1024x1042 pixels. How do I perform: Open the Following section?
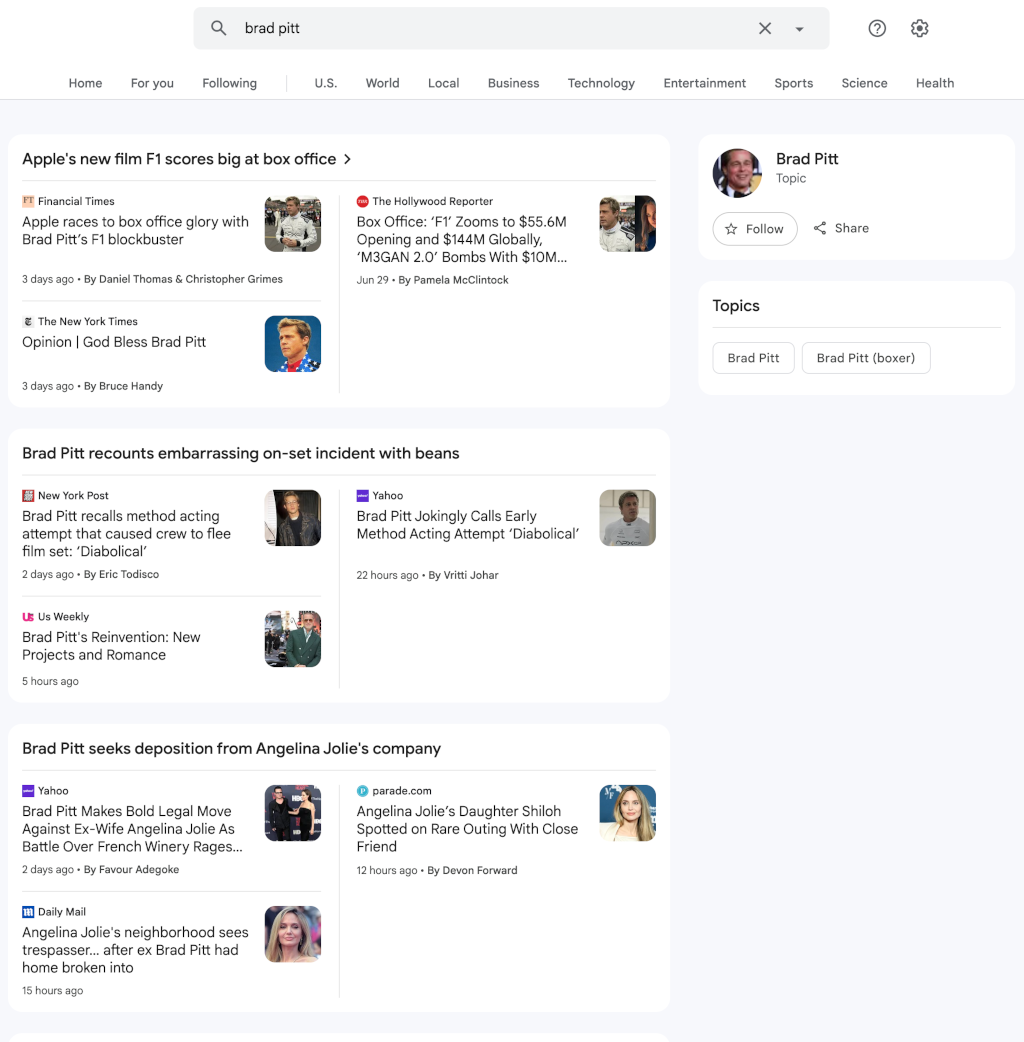pos(229,83)
